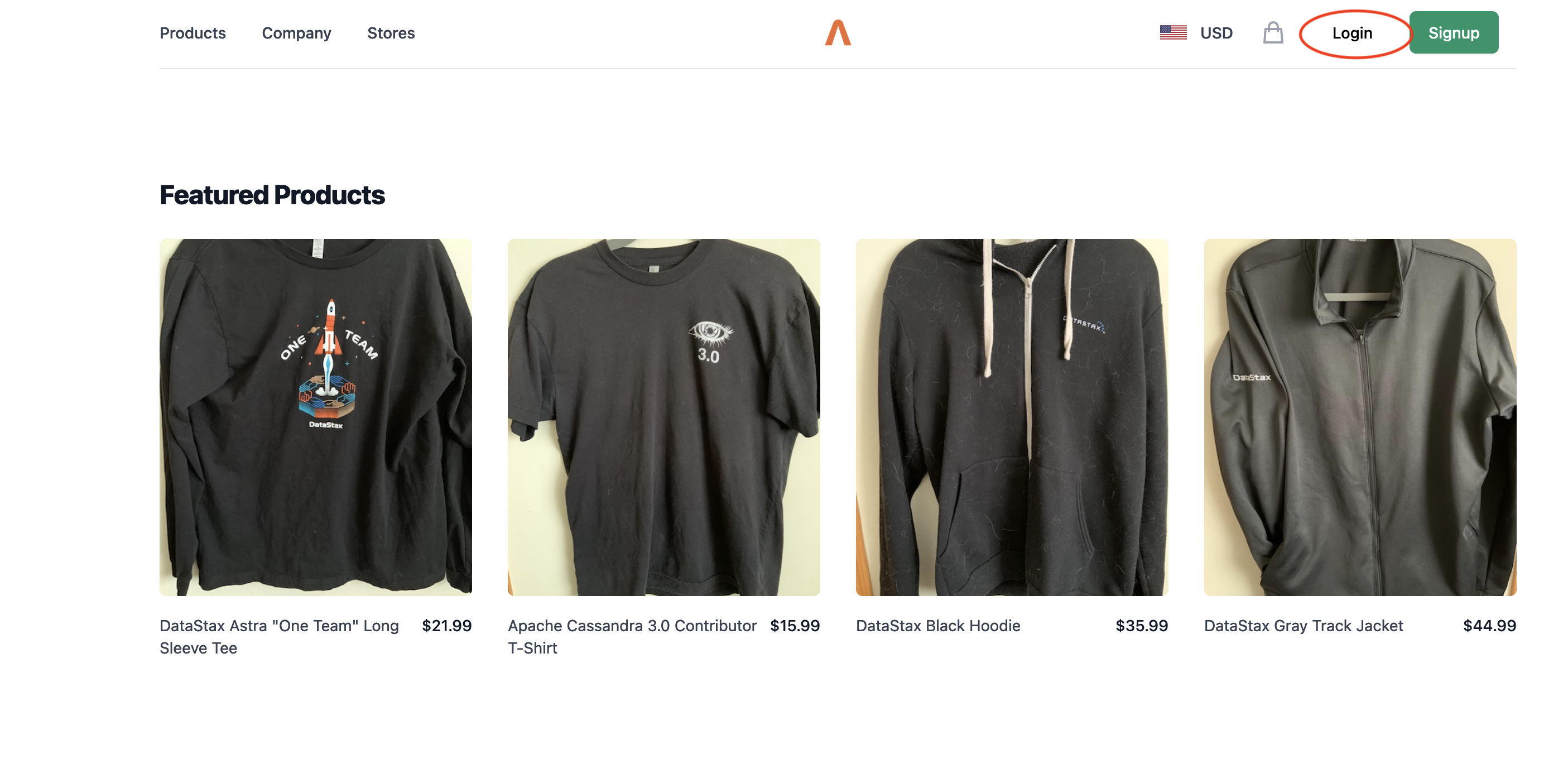Click the Login button
1568x759 pixels.
(x=1352, y=33)
